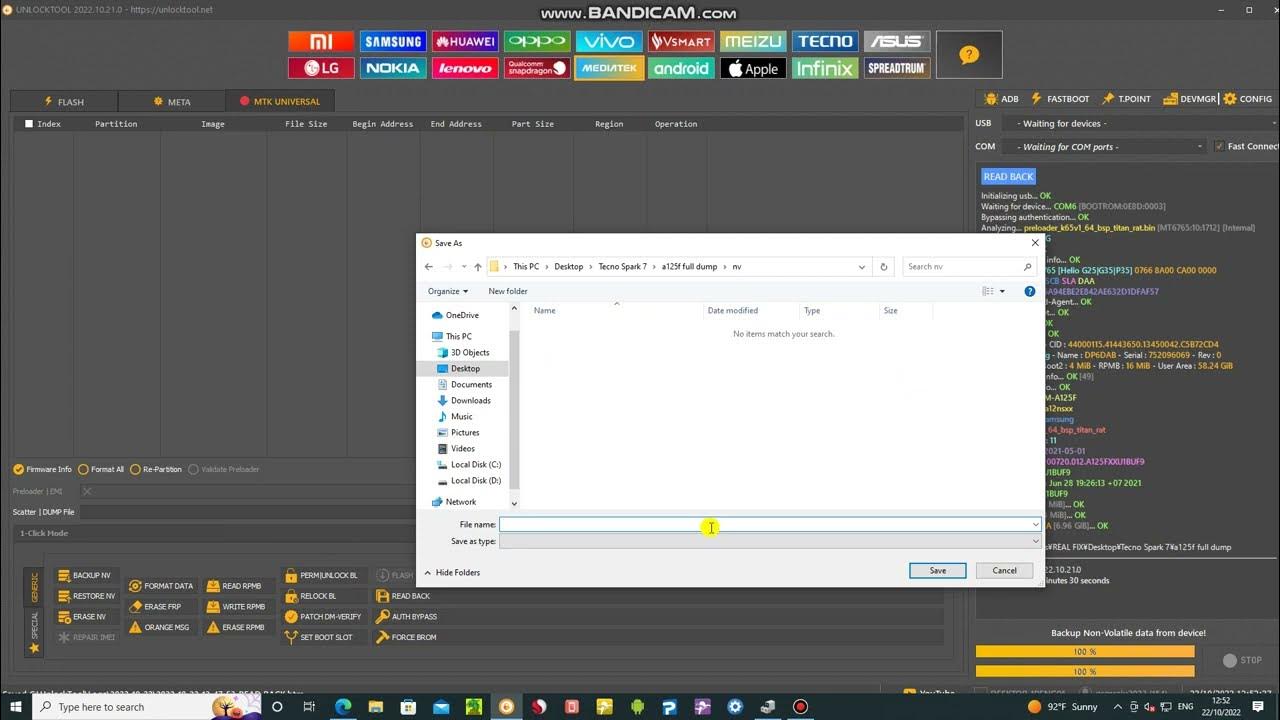Viewport: 1280px width, 720px height.
Task: Go up one folder level in Save As
Action: [x=478, y=267]
